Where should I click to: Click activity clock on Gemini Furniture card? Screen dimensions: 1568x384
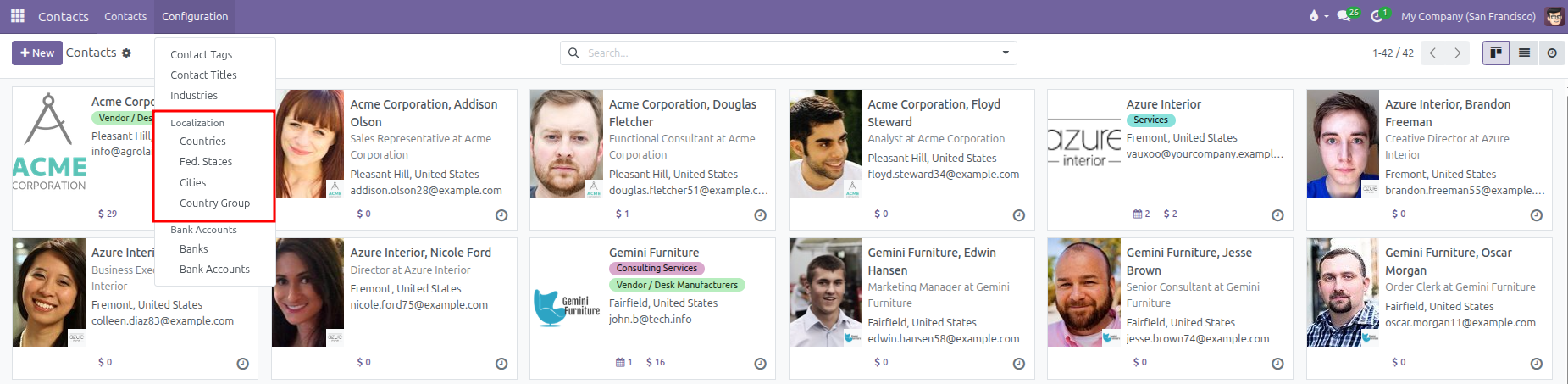760,364
